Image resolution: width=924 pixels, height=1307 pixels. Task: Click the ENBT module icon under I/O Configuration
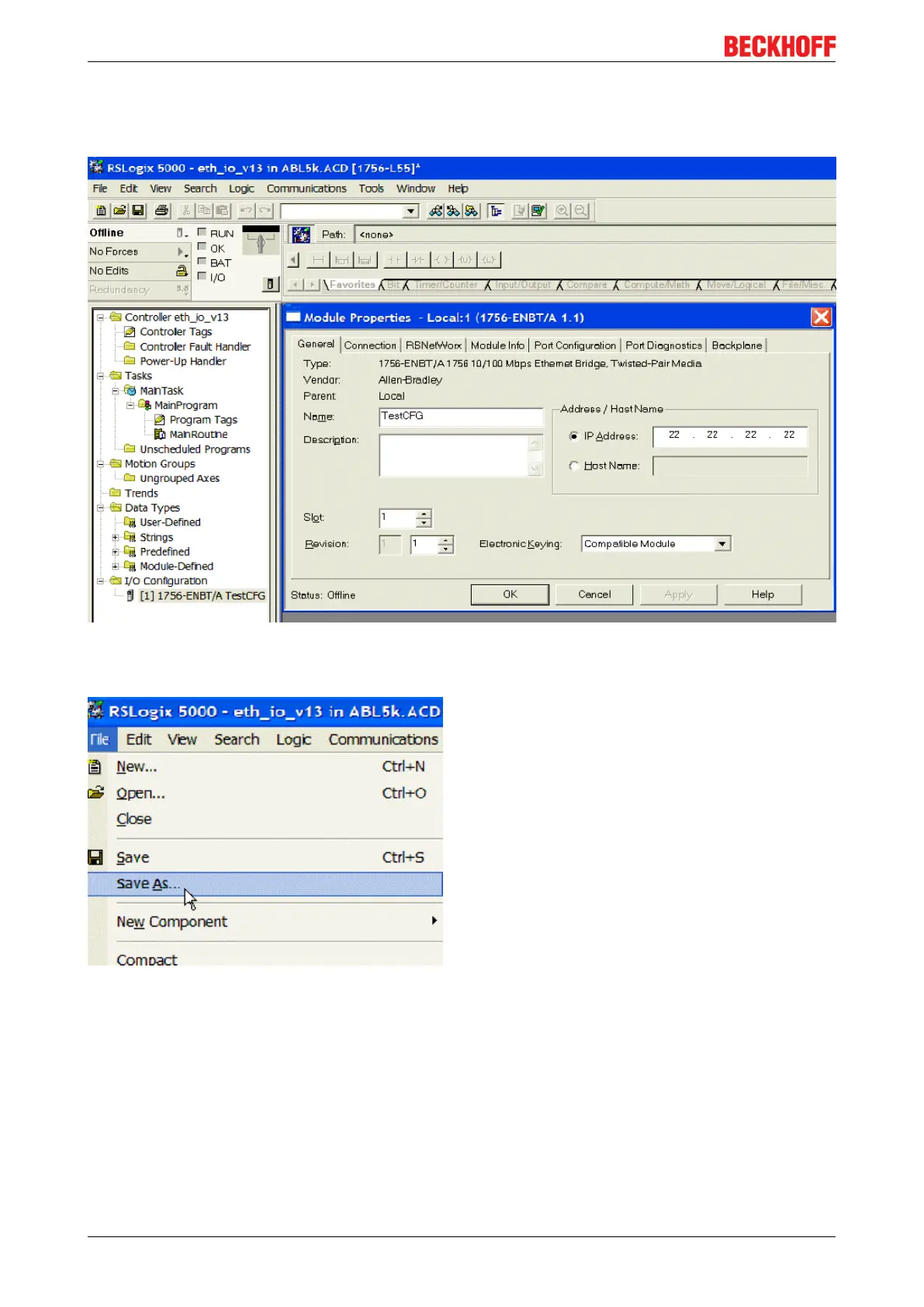130,595
